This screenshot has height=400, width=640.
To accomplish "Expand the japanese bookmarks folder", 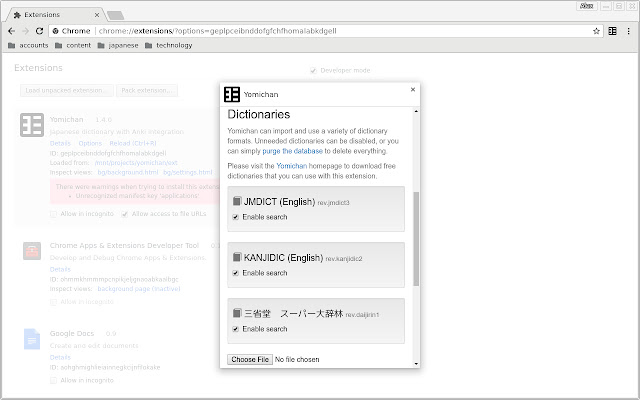I will pyautogui.click(x=114, y=45).
